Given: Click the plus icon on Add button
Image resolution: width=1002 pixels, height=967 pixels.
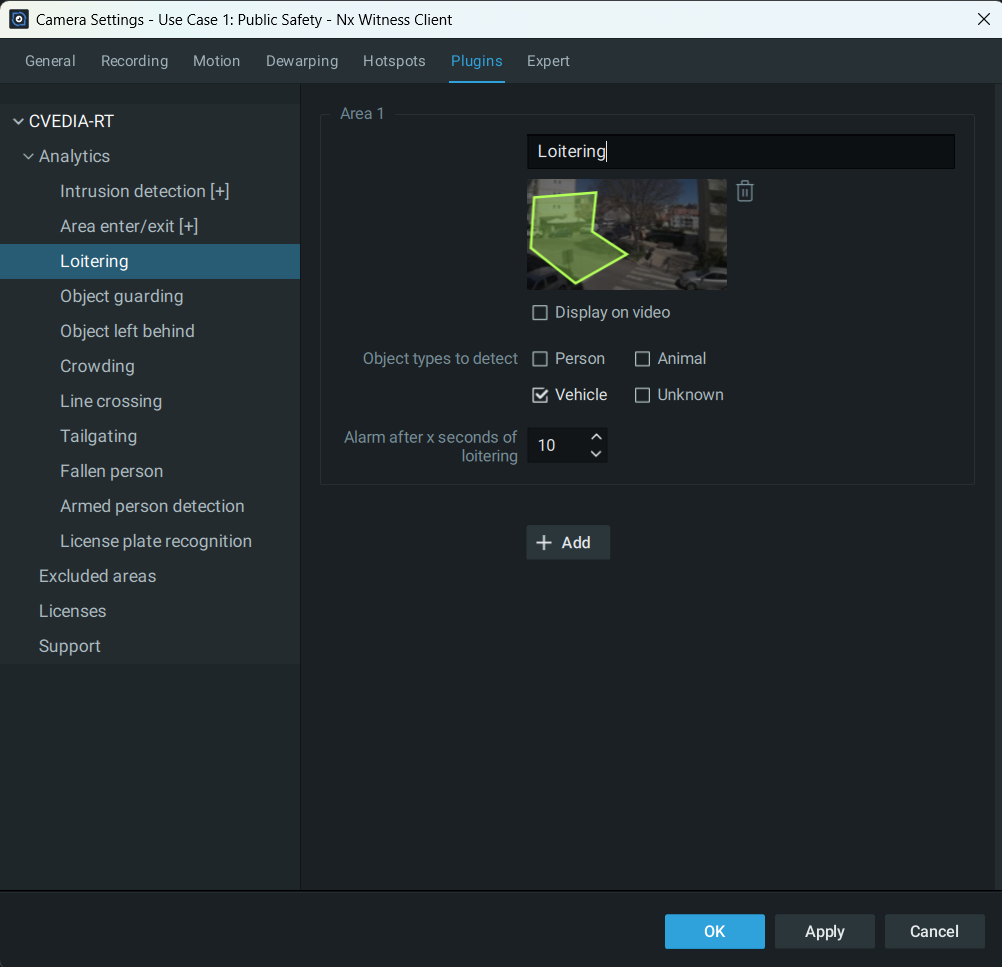Looking at the screenshot, I should pyautogui.click(x=544, y=543).
